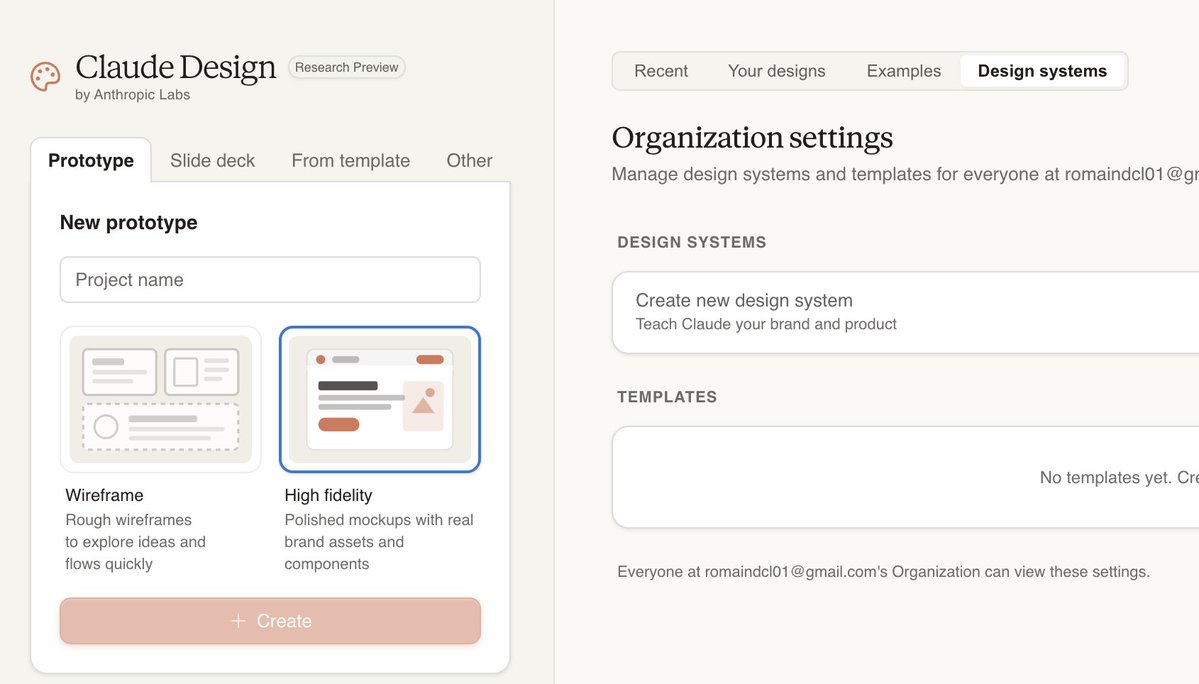Screen dimensions: 1199x684
Task: Switch to the Slide deck tab
Action: pyautogui.click(x=213, y=160)
